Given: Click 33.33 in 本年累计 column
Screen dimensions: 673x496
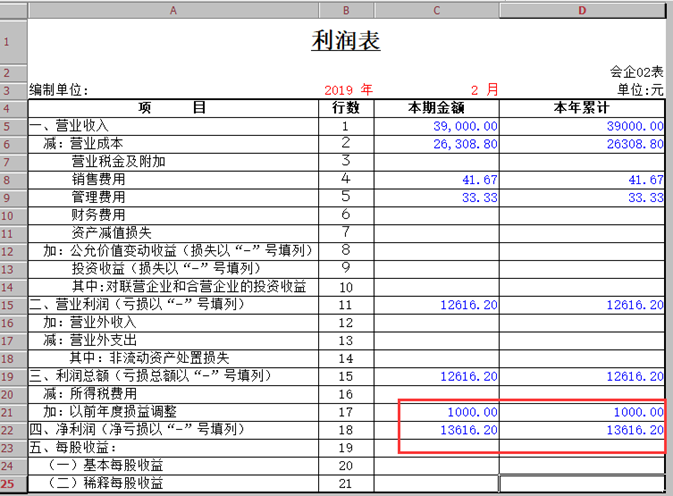Looking at the screenshot, I should pos(646,198).
